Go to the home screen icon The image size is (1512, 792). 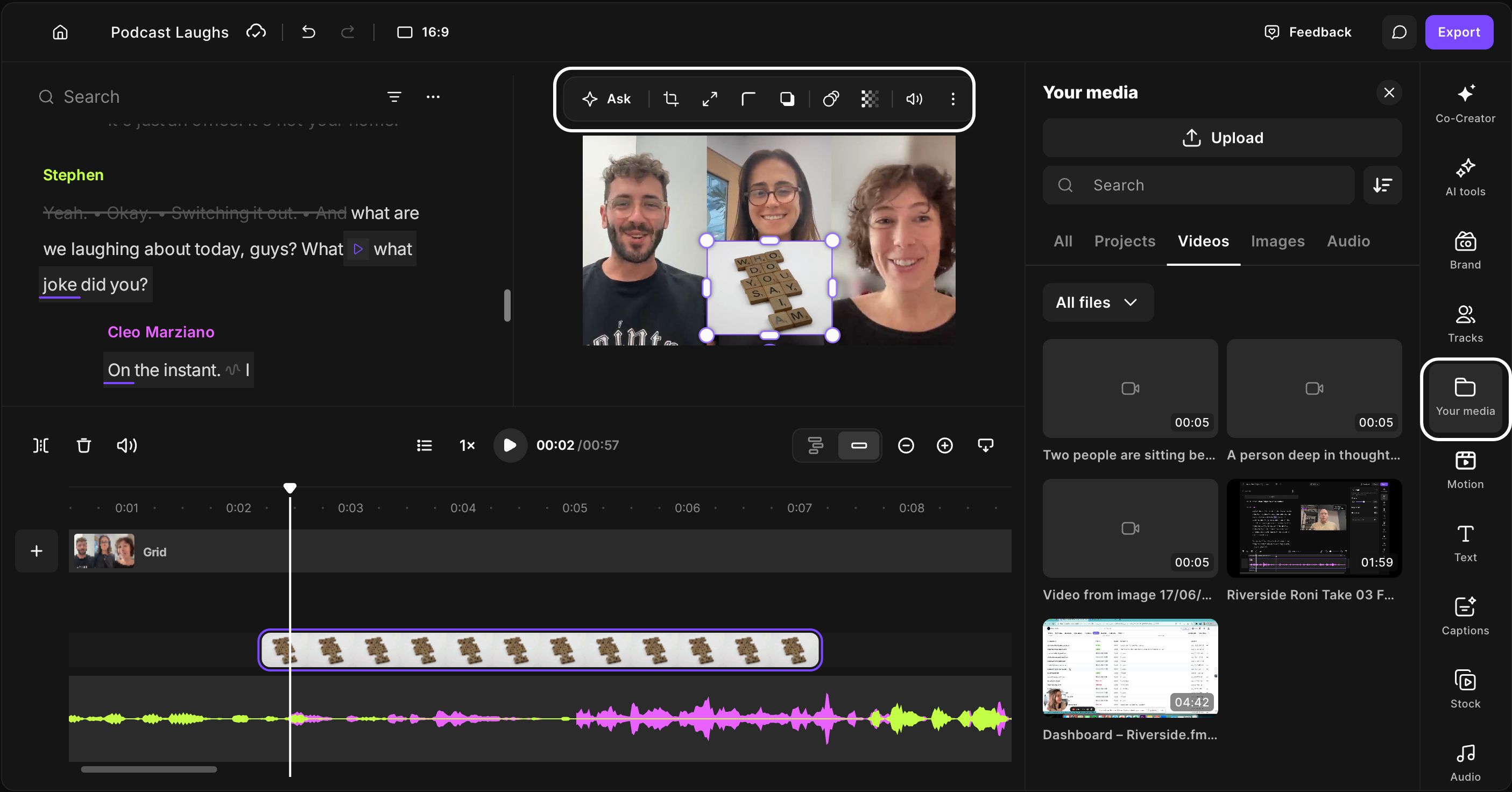60,32
